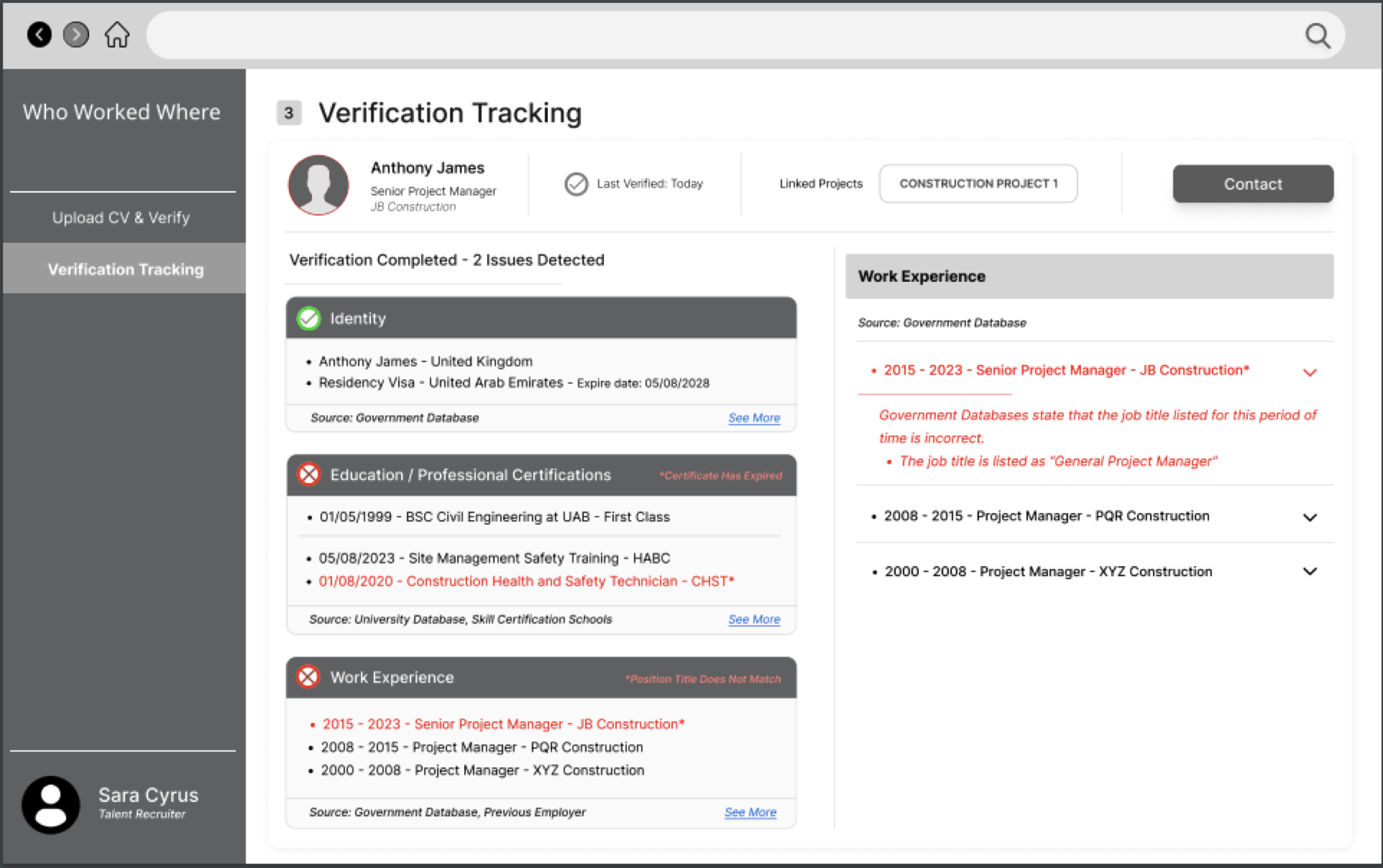Click the Identity card header
1383x868 pixels.
[541, 318]
